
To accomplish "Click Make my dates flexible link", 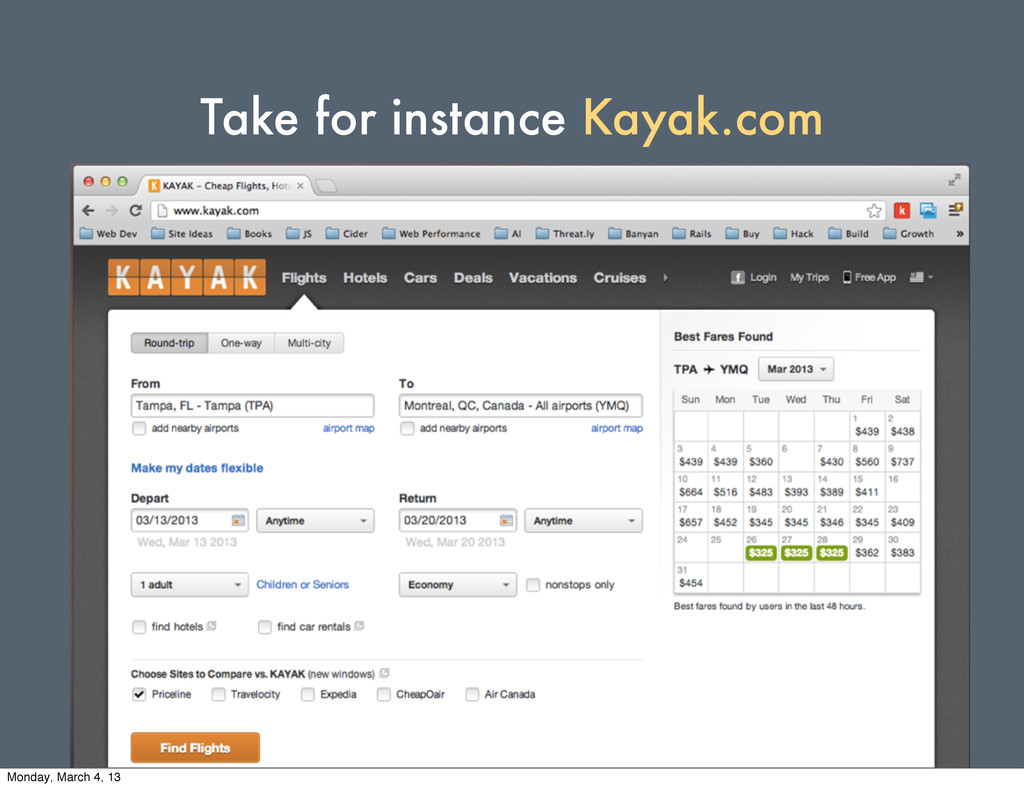I will click(x=197, y=468).
